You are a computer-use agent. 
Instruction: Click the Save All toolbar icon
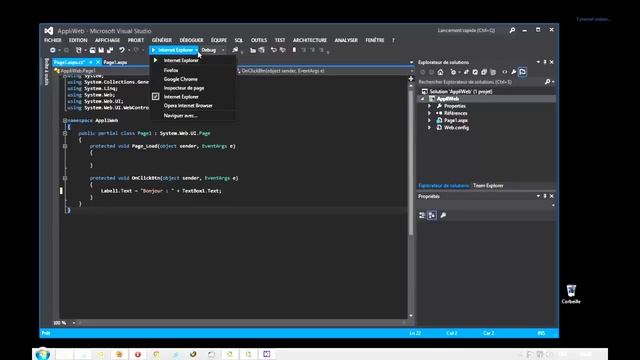pos(110,50)
